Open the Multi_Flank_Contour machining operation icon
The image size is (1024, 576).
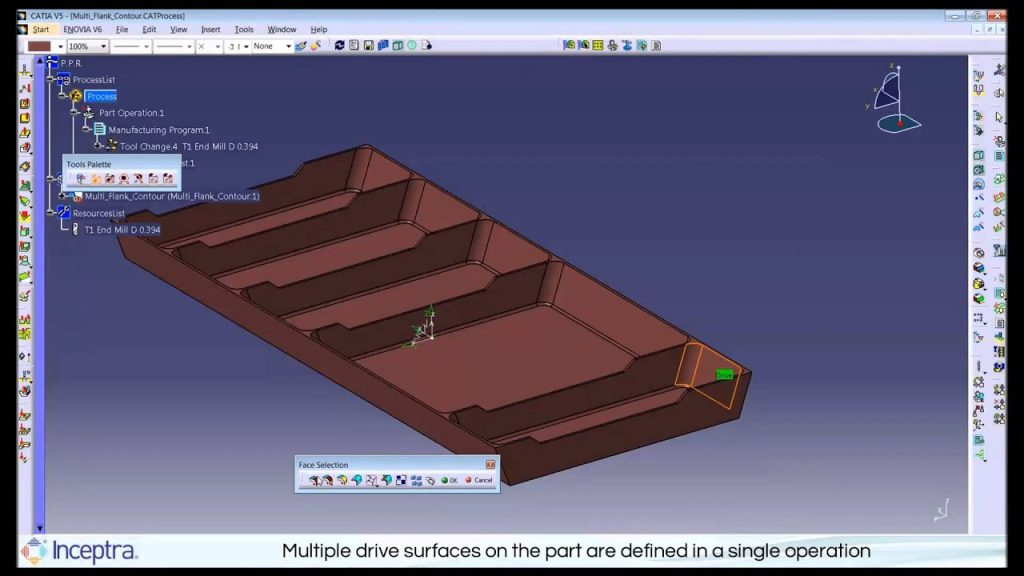coord(78,196)
